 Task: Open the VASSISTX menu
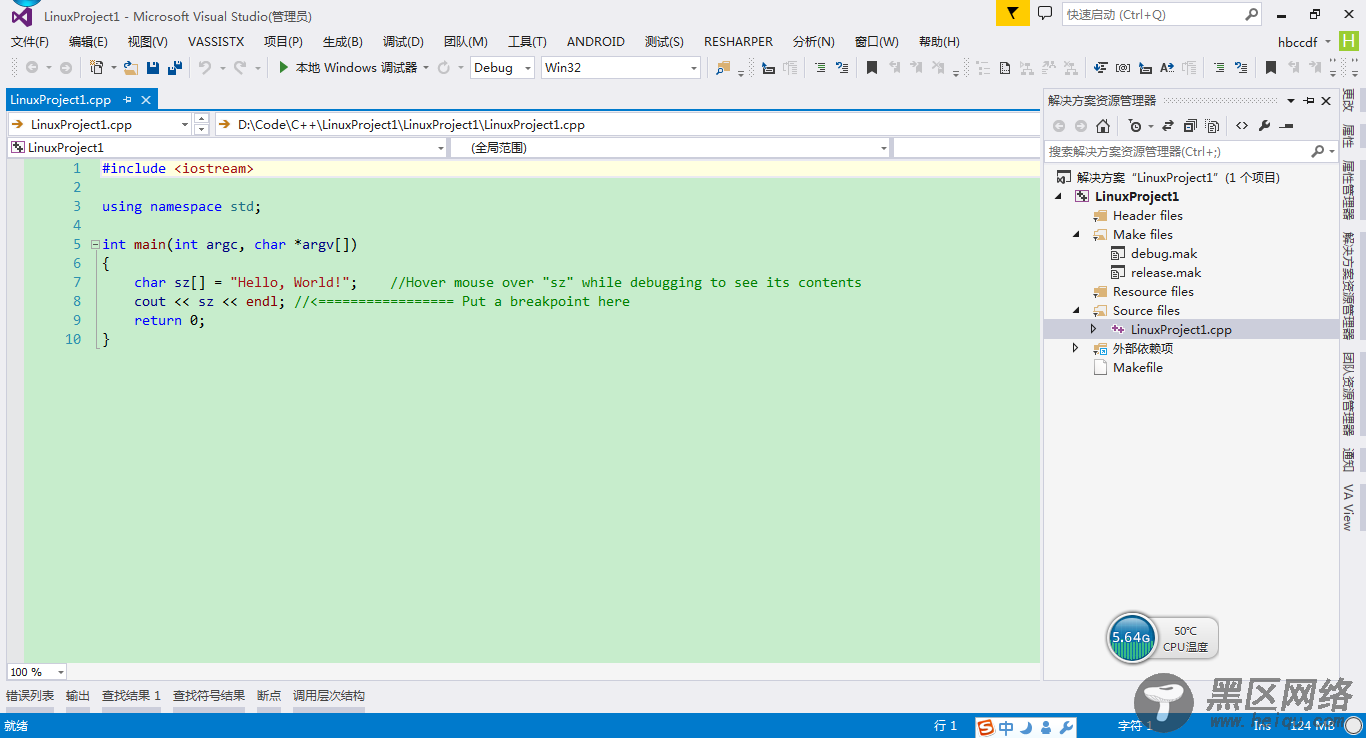[x=216, y=41]
